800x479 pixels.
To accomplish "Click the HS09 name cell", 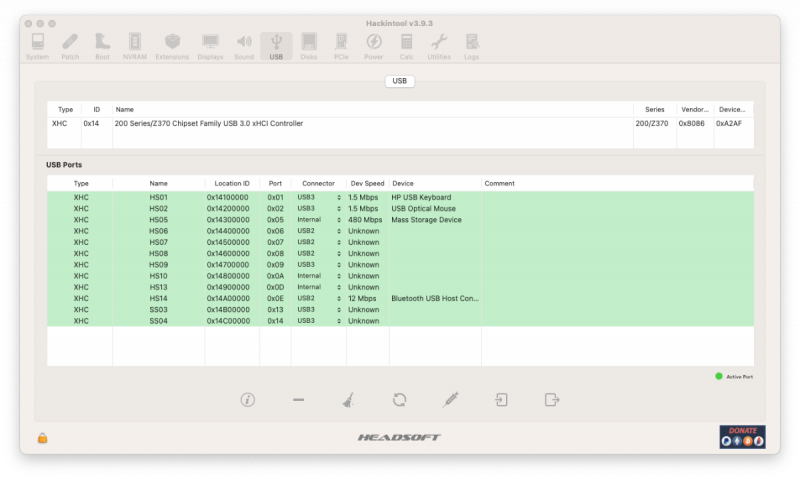I will (x=158, y=265).
